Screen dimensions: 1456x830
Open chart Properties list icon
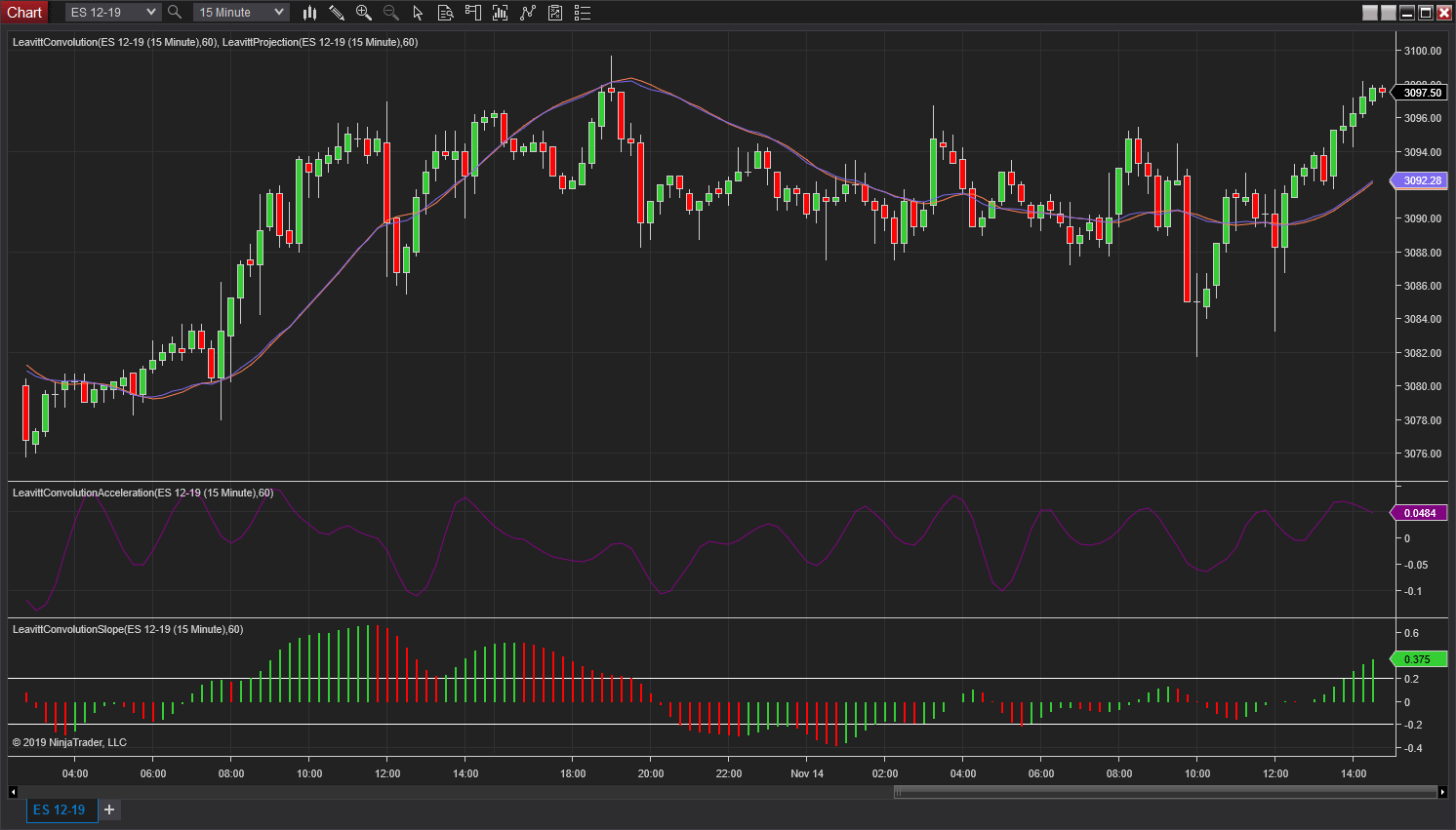pos(583,12)
